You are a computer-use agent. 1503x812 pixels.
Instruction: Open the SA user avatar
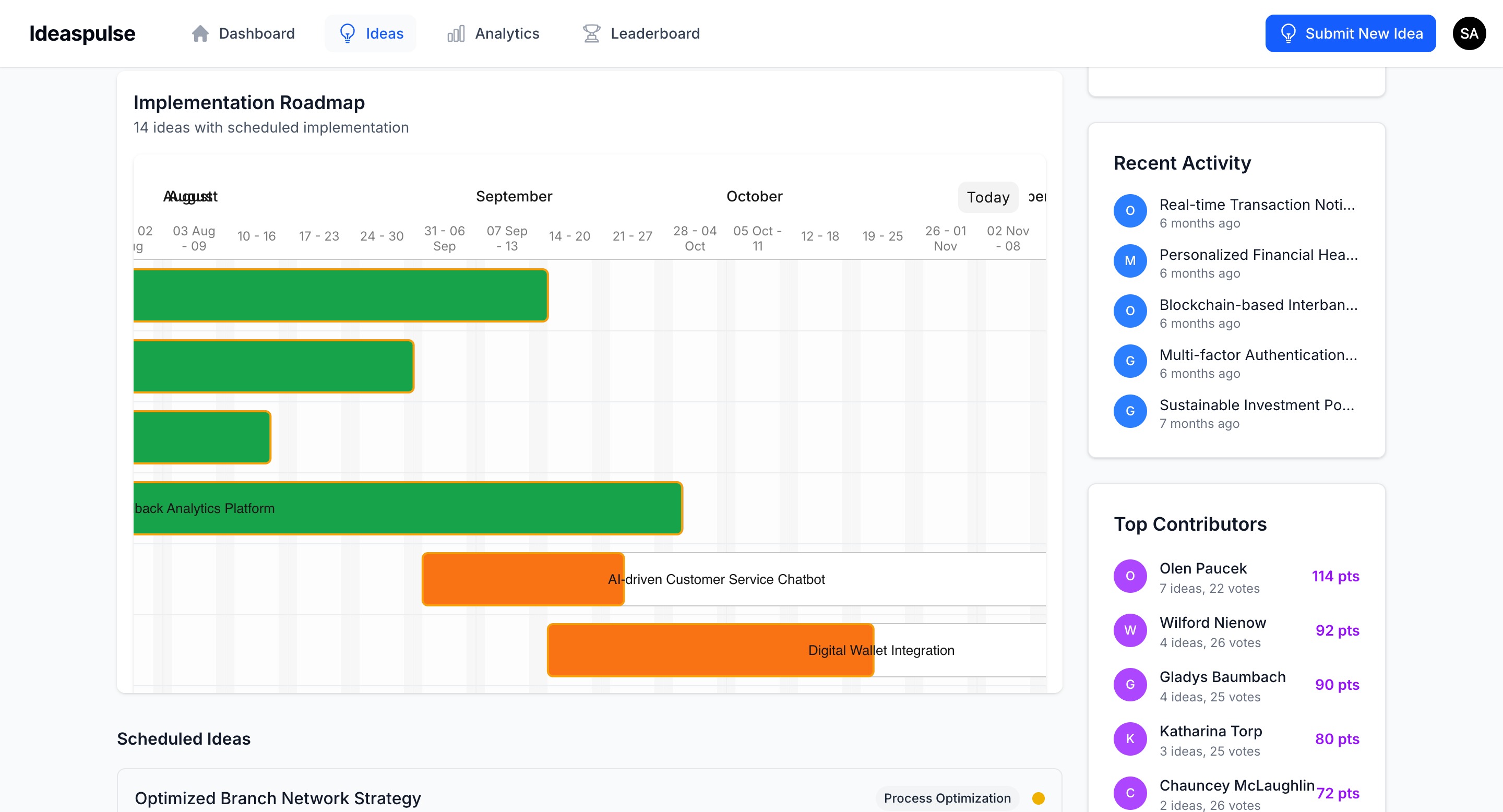tap(1469, 33)
